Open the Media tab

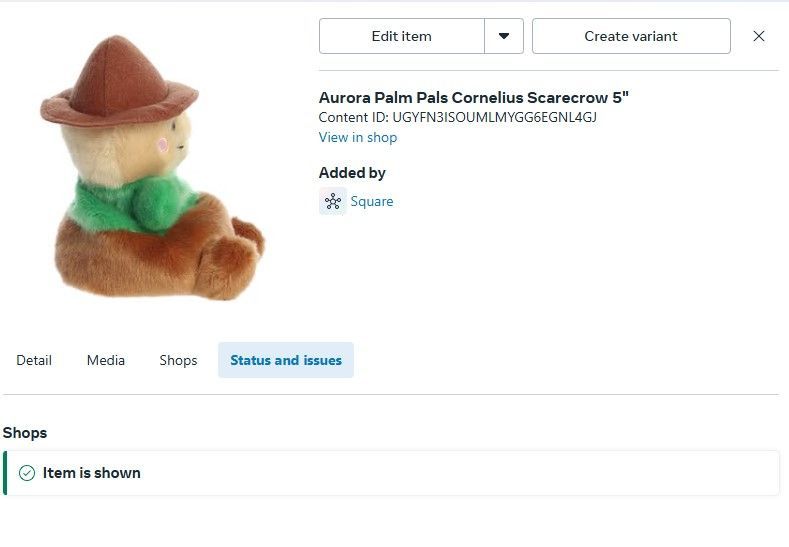(106, 360)
